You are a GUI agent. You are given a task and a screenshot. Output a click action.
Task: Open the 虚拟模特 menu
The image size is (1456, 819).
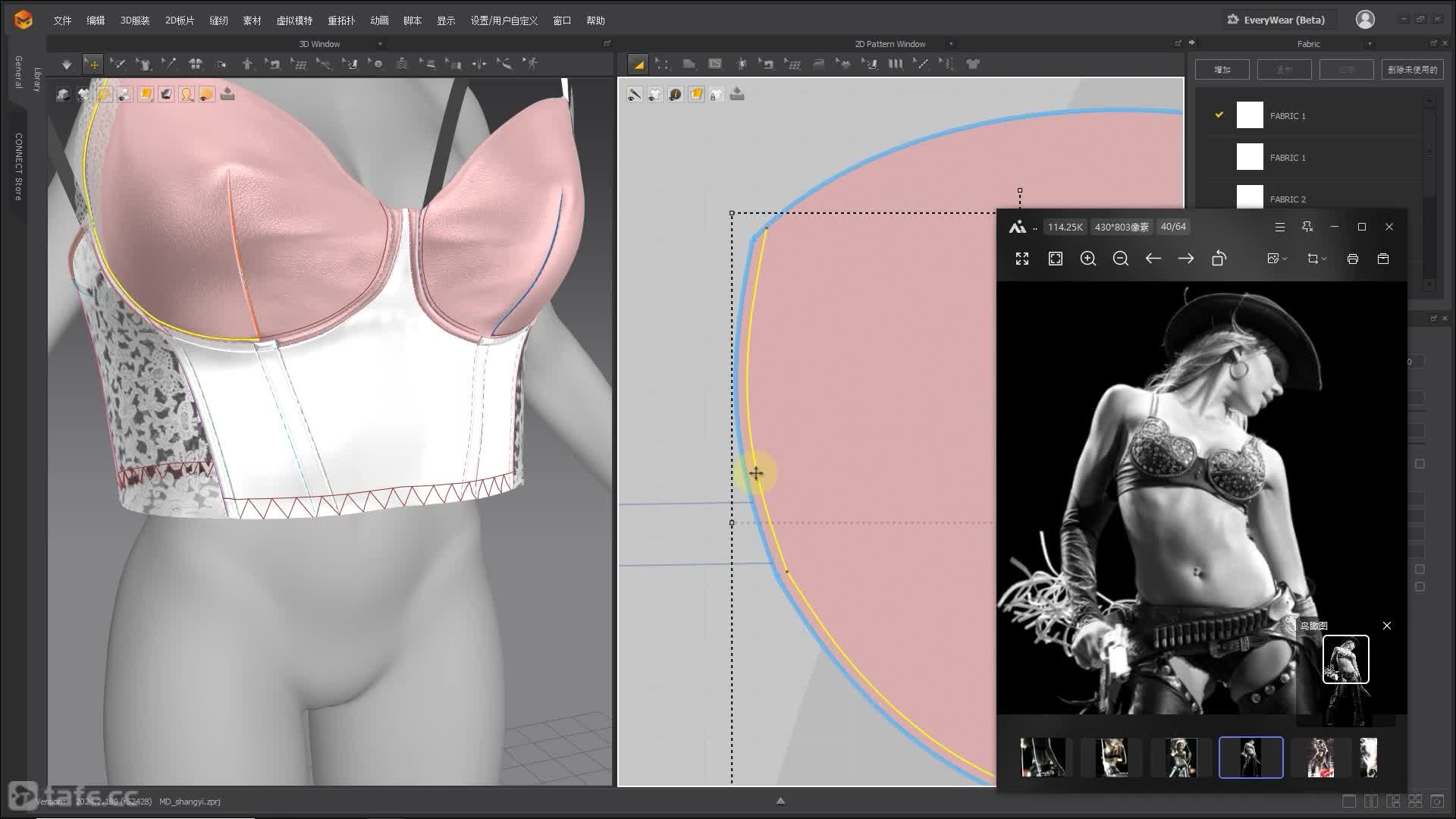pos(294,20)
